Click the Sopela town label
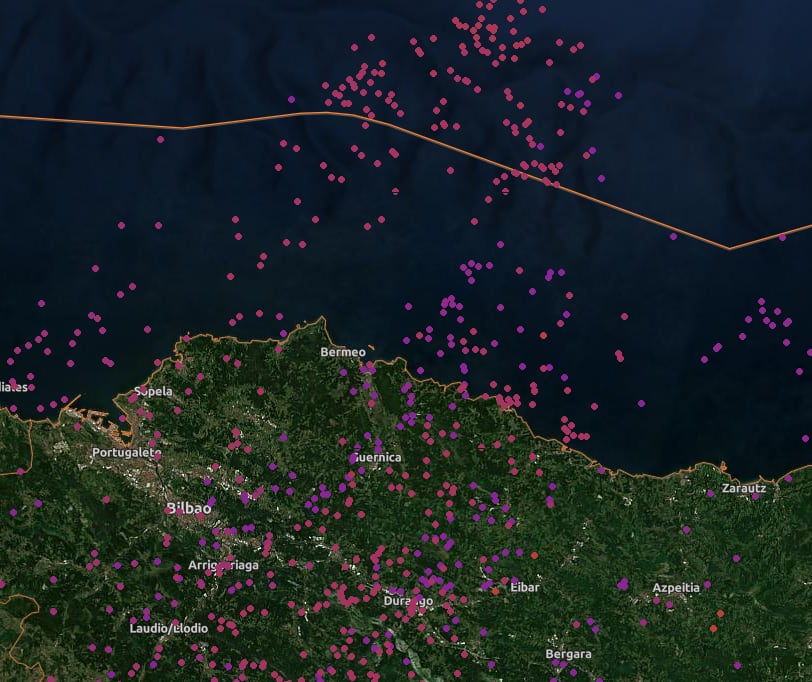812x682 pixels. click(153, 391)
